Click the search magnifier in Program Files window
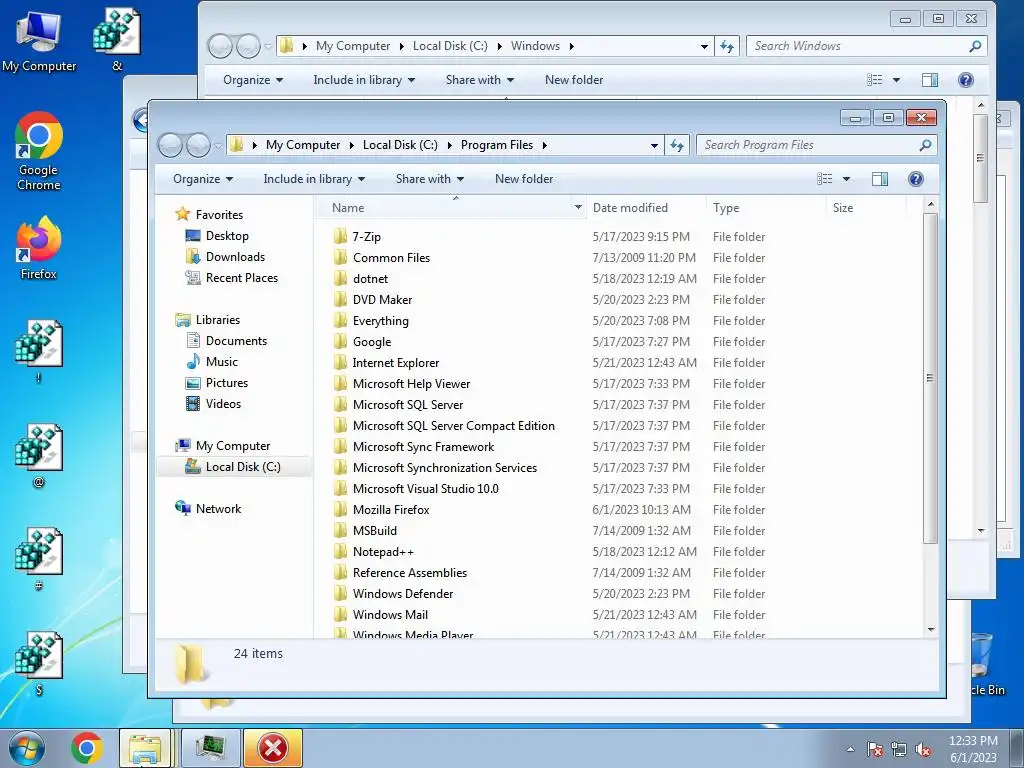 click(x=925, y=145)
